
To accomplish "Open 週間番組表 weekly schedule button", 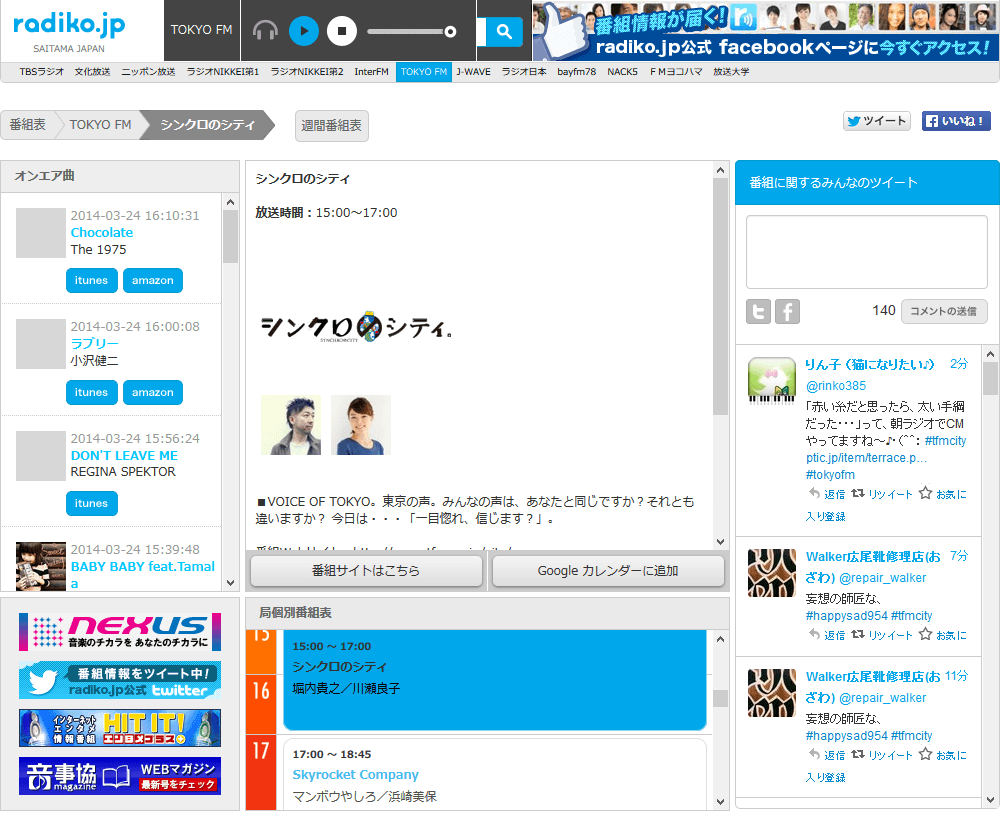I will tap(331, 126).
